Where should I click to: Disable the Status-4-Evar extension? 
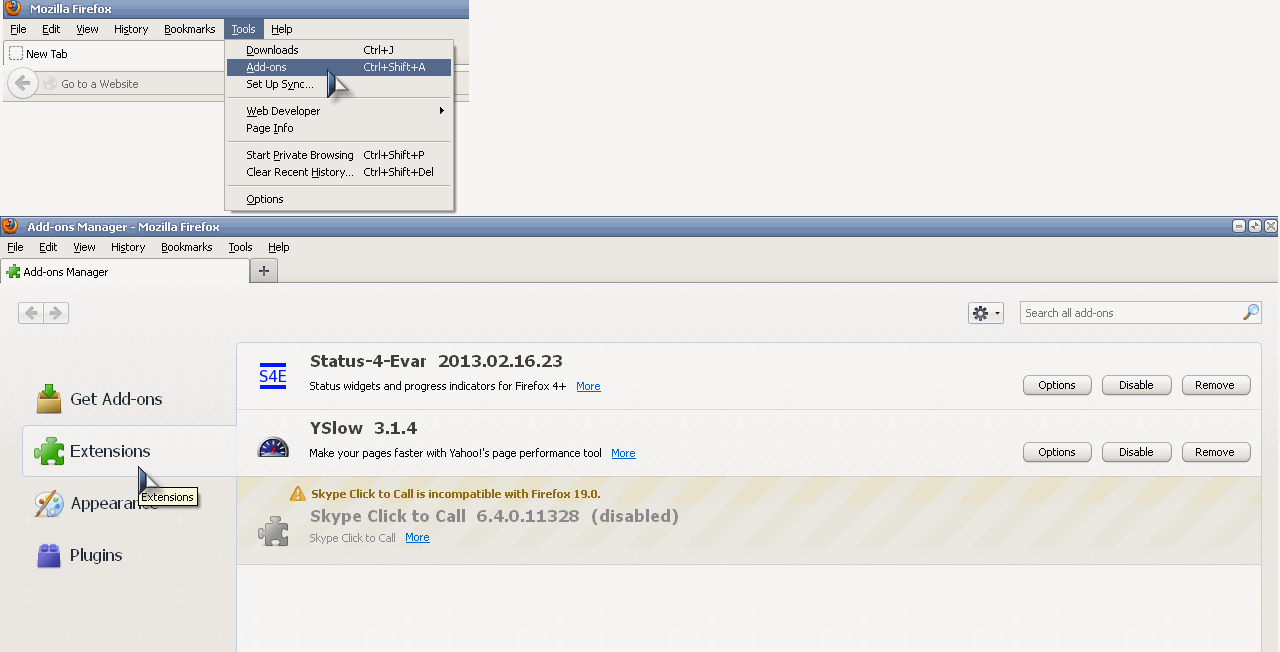[1136, 385]
